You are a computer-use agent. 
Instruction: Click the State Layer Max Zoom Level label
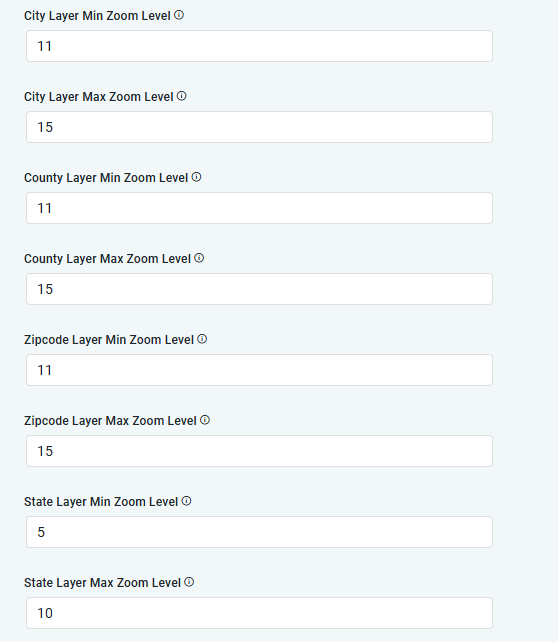click(102, 583)
